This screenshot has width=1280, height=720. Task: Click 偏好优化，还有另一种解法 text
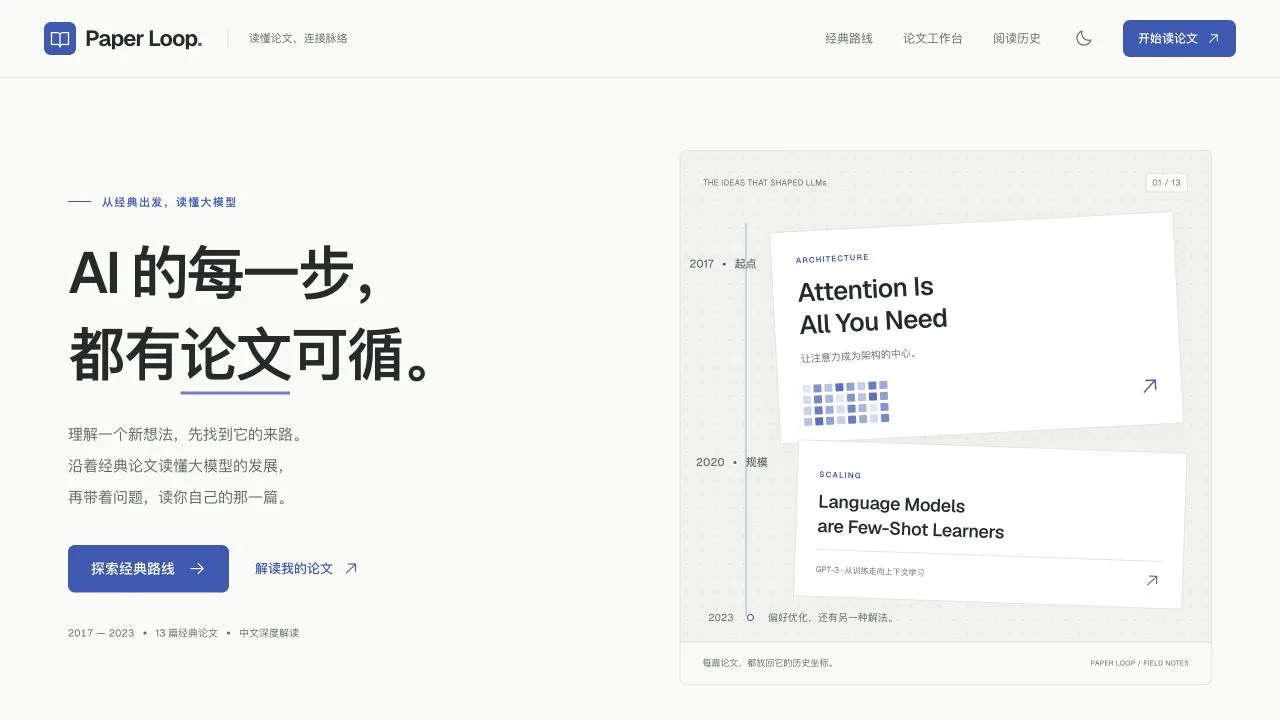(x=831, y=617)
